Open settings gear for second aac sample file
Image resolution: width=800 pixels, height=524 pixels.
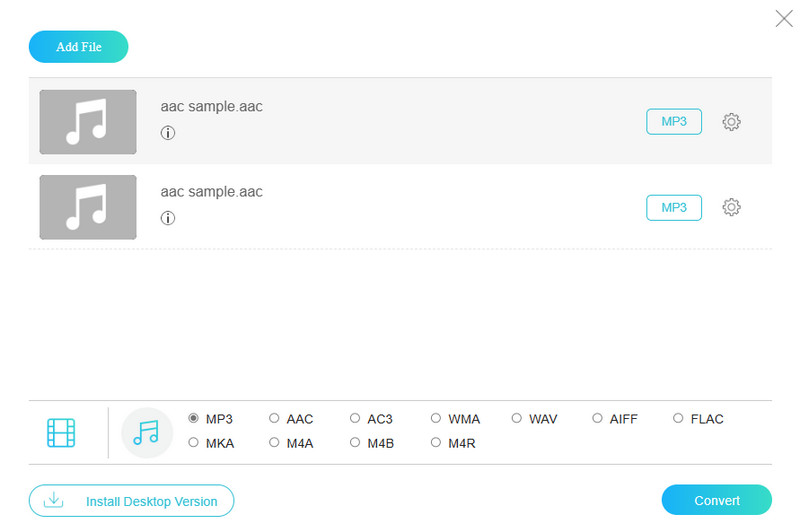coord(731,207)
